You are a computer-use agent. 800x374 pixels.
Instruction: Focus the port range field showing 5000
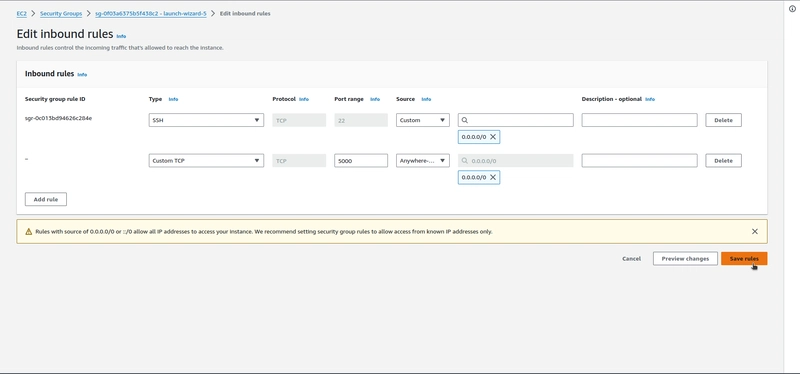[x=361, y=161]
